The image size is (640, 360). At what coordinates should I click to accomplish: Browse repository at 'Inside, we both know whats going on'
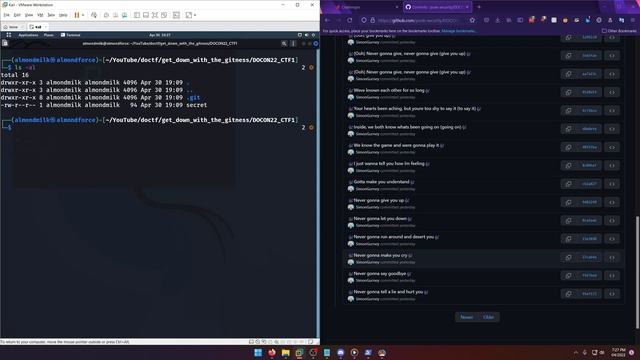coord(612,129)
